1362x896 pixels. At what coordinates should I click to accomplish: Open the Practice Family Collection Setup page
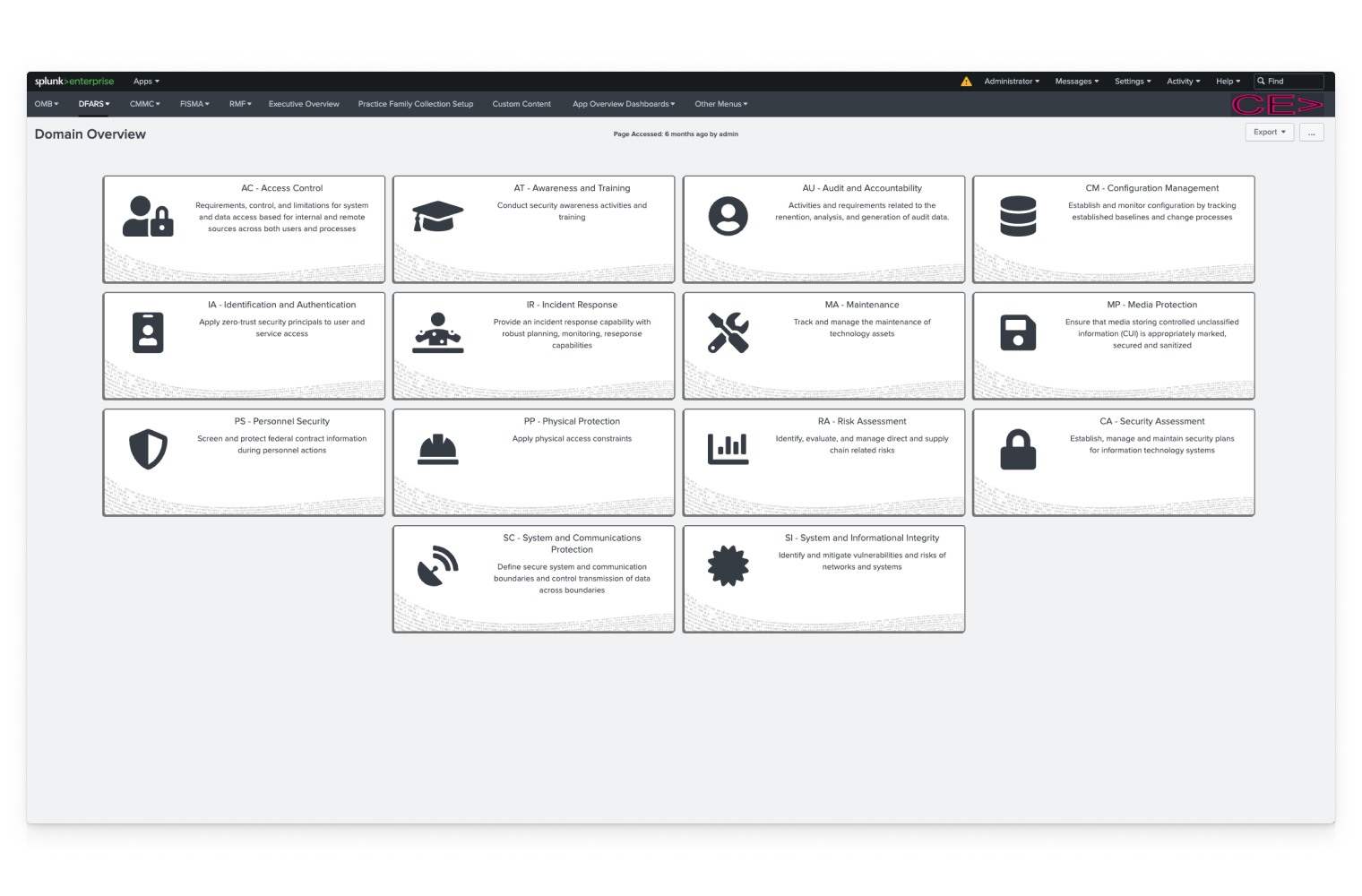point(415,104)
